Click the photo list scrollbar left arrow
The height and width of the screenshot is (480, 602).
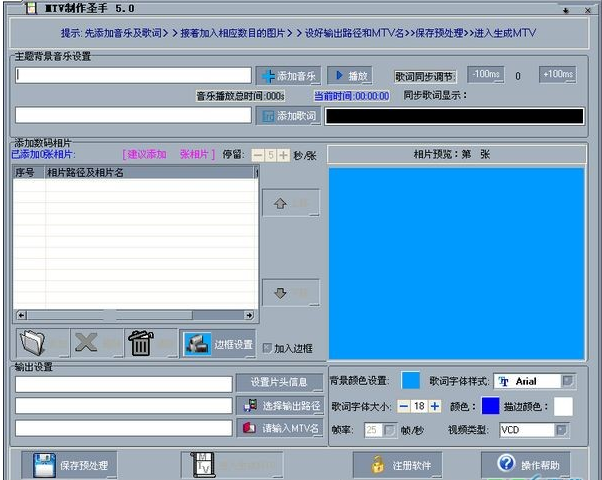22,315
